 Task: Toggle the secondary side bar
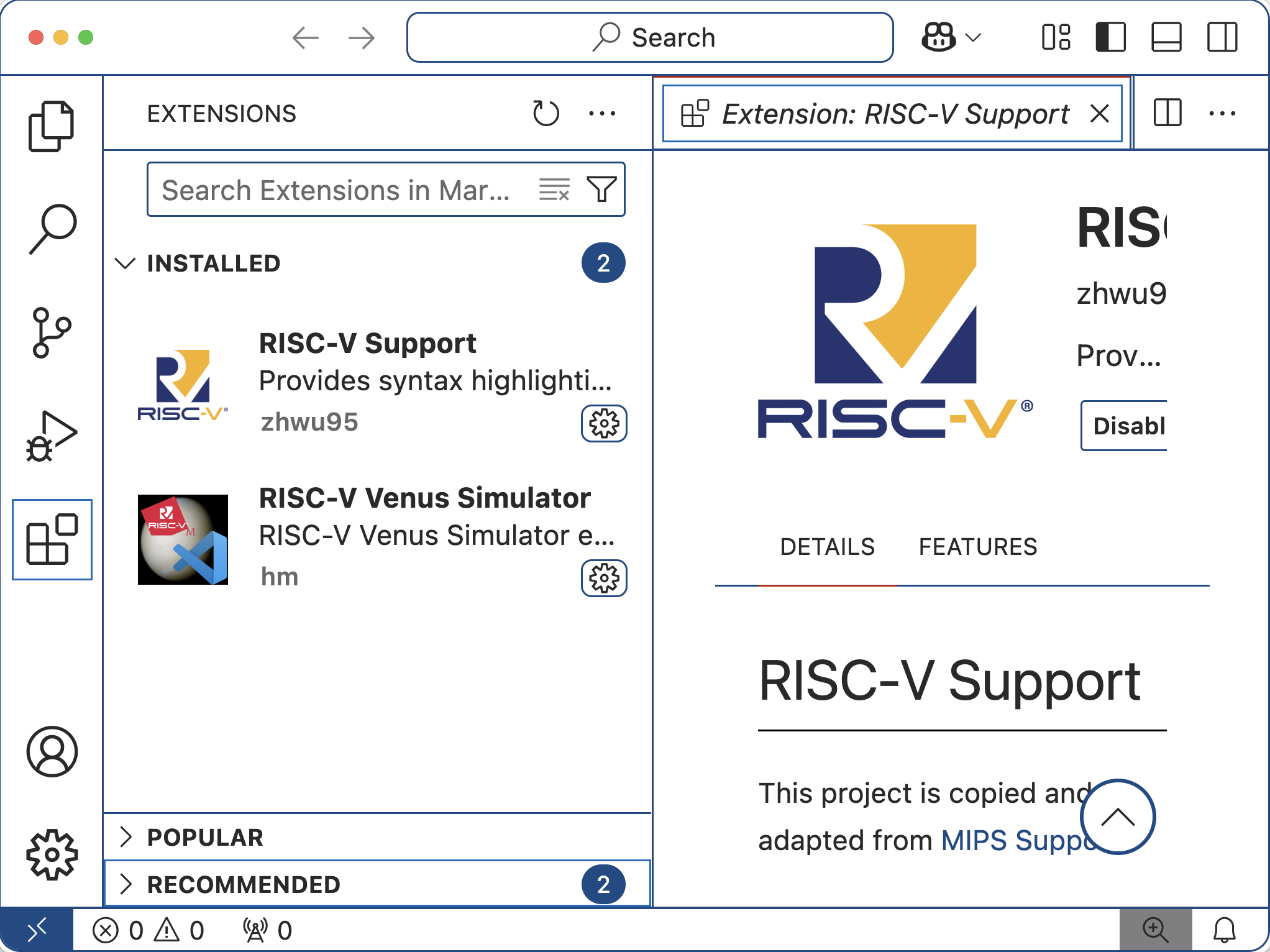[x=1222, y=37]
